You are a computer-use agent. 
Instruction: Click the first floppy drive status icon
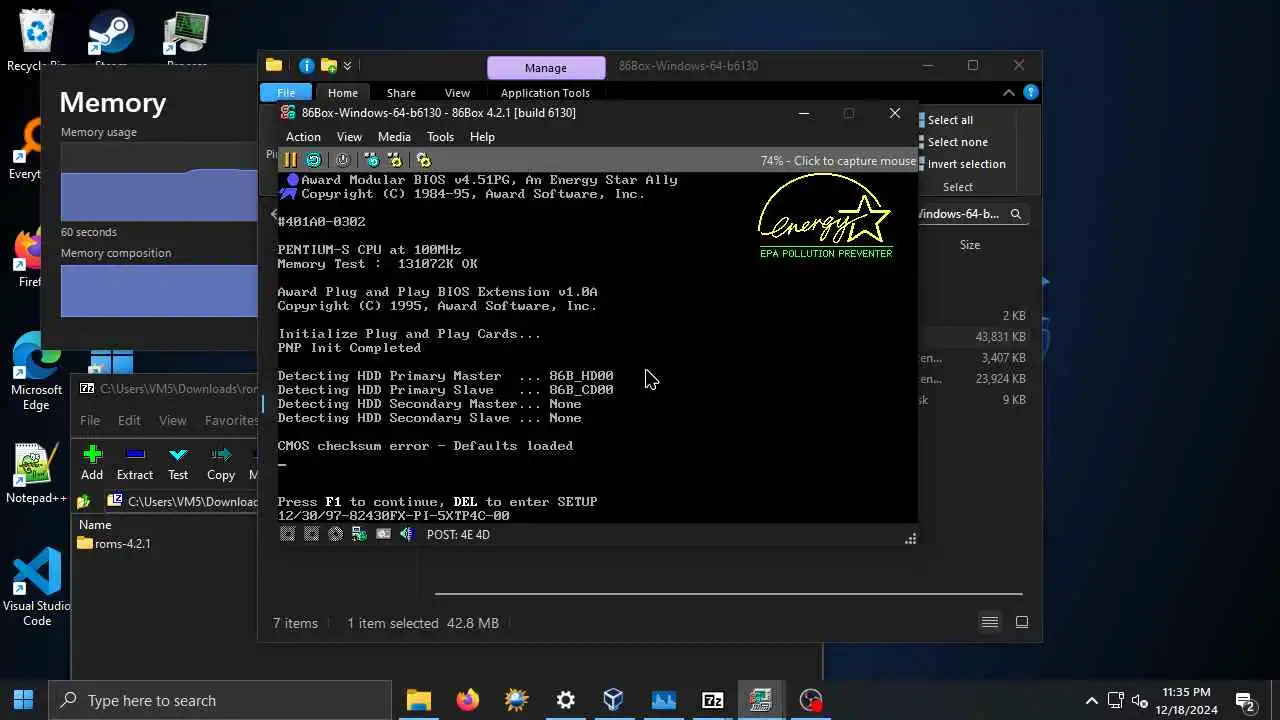coord(287,535)
